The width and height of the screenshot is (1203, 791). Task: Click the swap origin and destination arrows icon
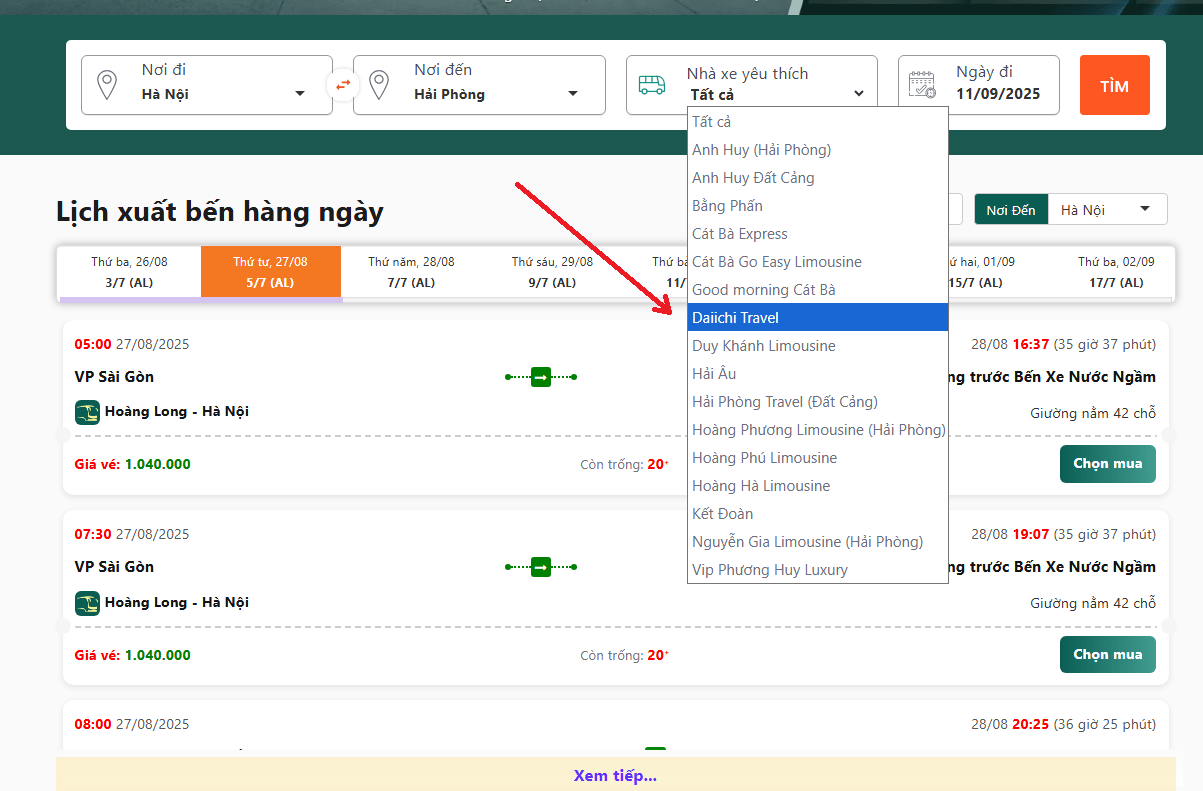tap(343, 85)
